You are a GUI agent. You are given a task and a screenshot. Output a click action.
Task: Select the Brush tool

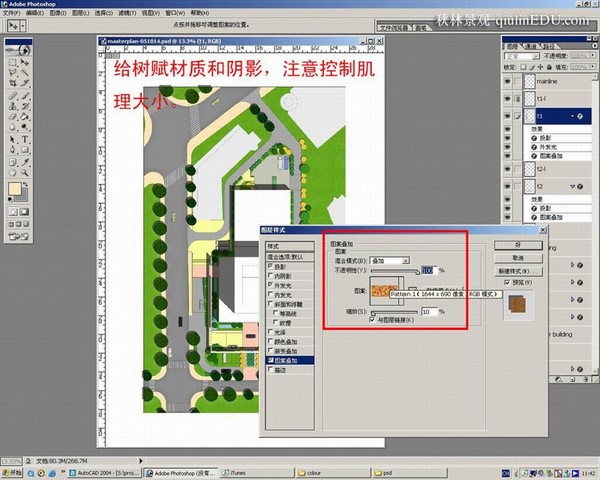tap(25, 96)
